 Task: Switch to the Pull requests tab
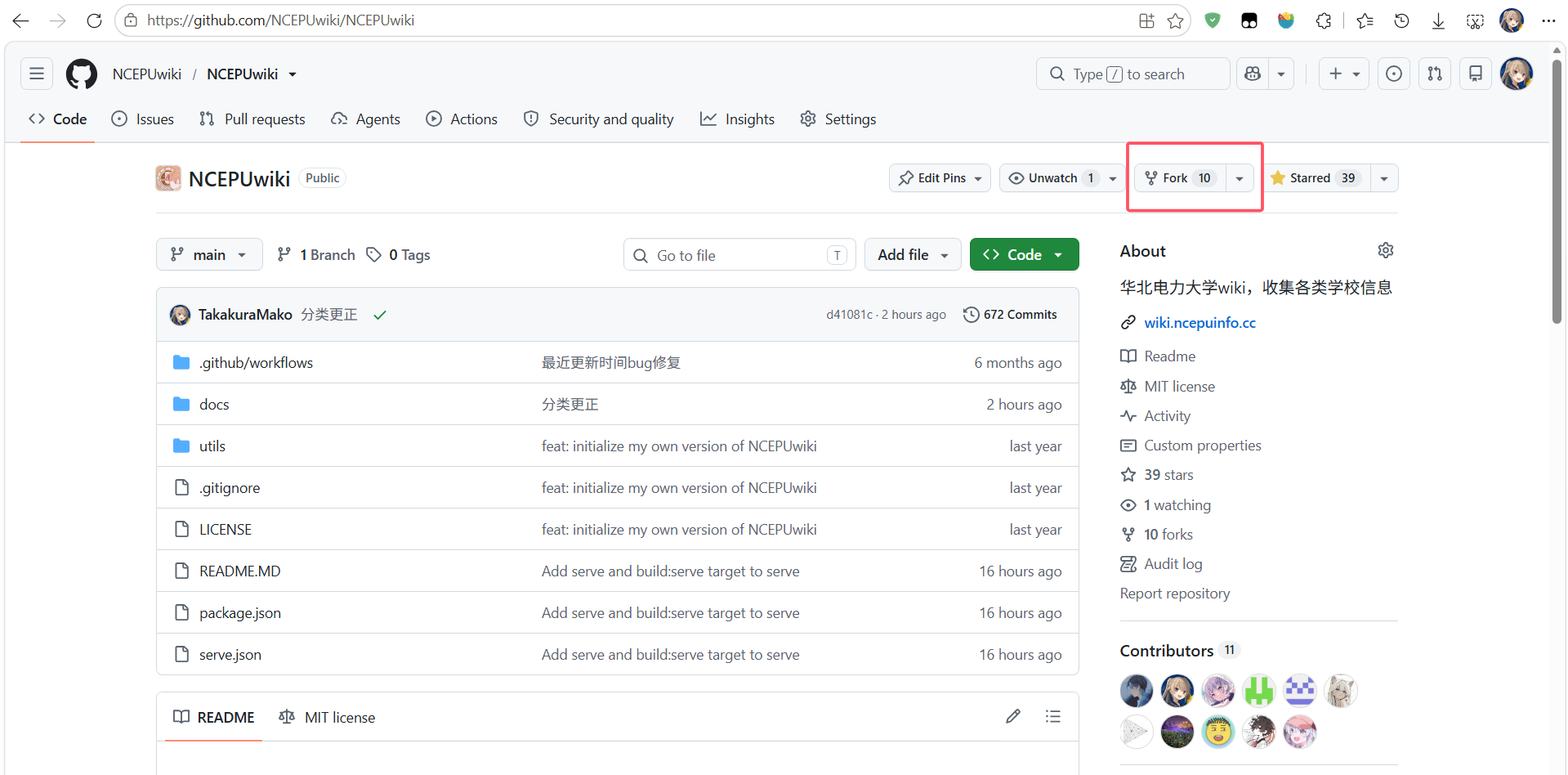pos(252,119)
